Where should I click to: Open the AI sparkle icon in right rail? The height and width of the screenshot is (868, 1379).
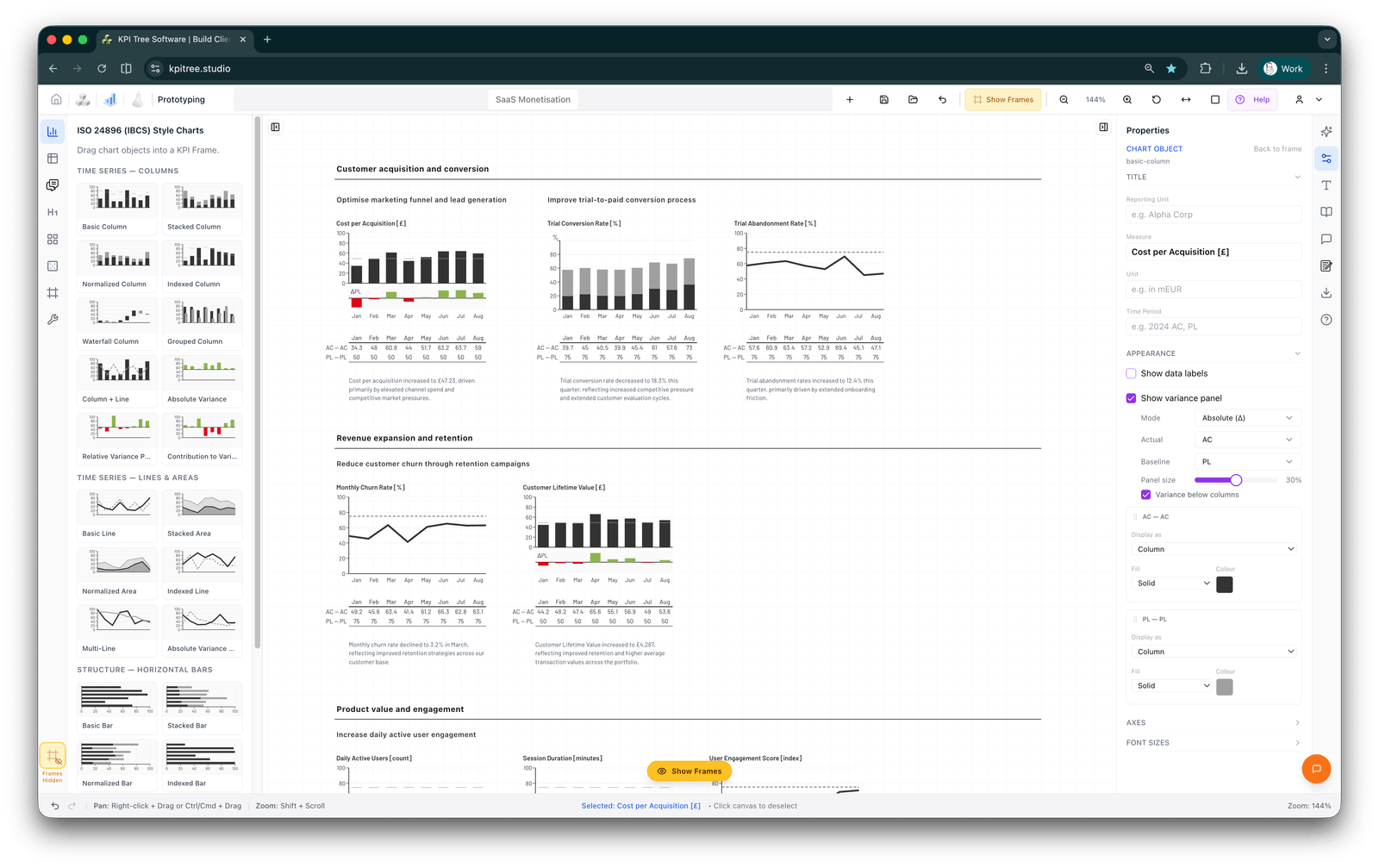tap(1326, 131)
